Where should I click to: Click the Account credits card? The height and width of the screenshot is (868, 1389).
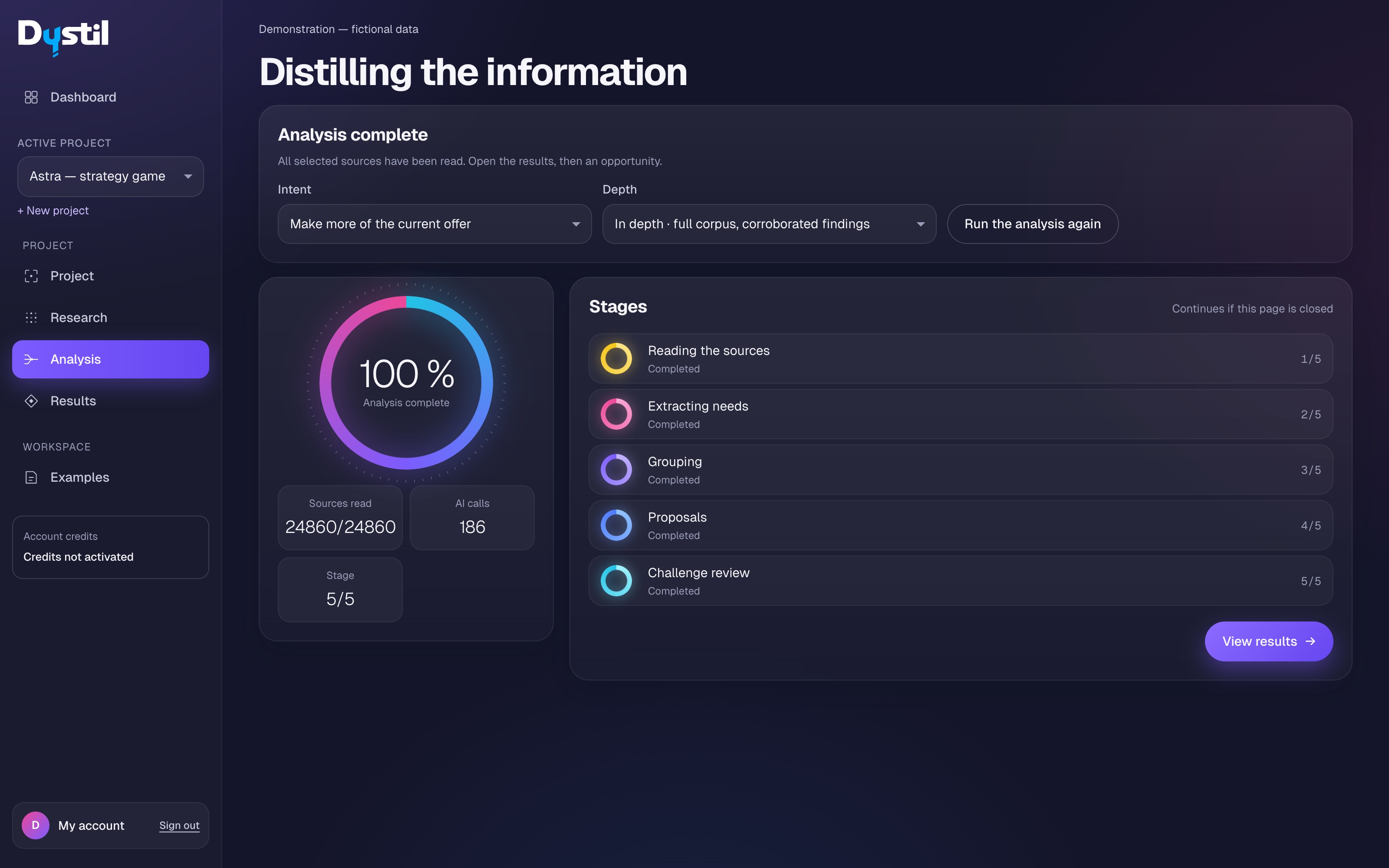(x=110, y=547)
